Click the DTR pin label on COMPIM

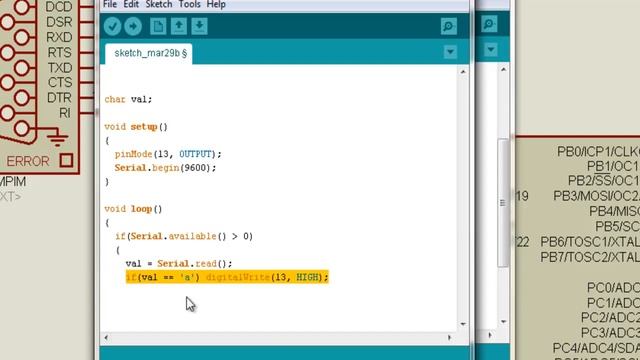click(x=59, y=98)
